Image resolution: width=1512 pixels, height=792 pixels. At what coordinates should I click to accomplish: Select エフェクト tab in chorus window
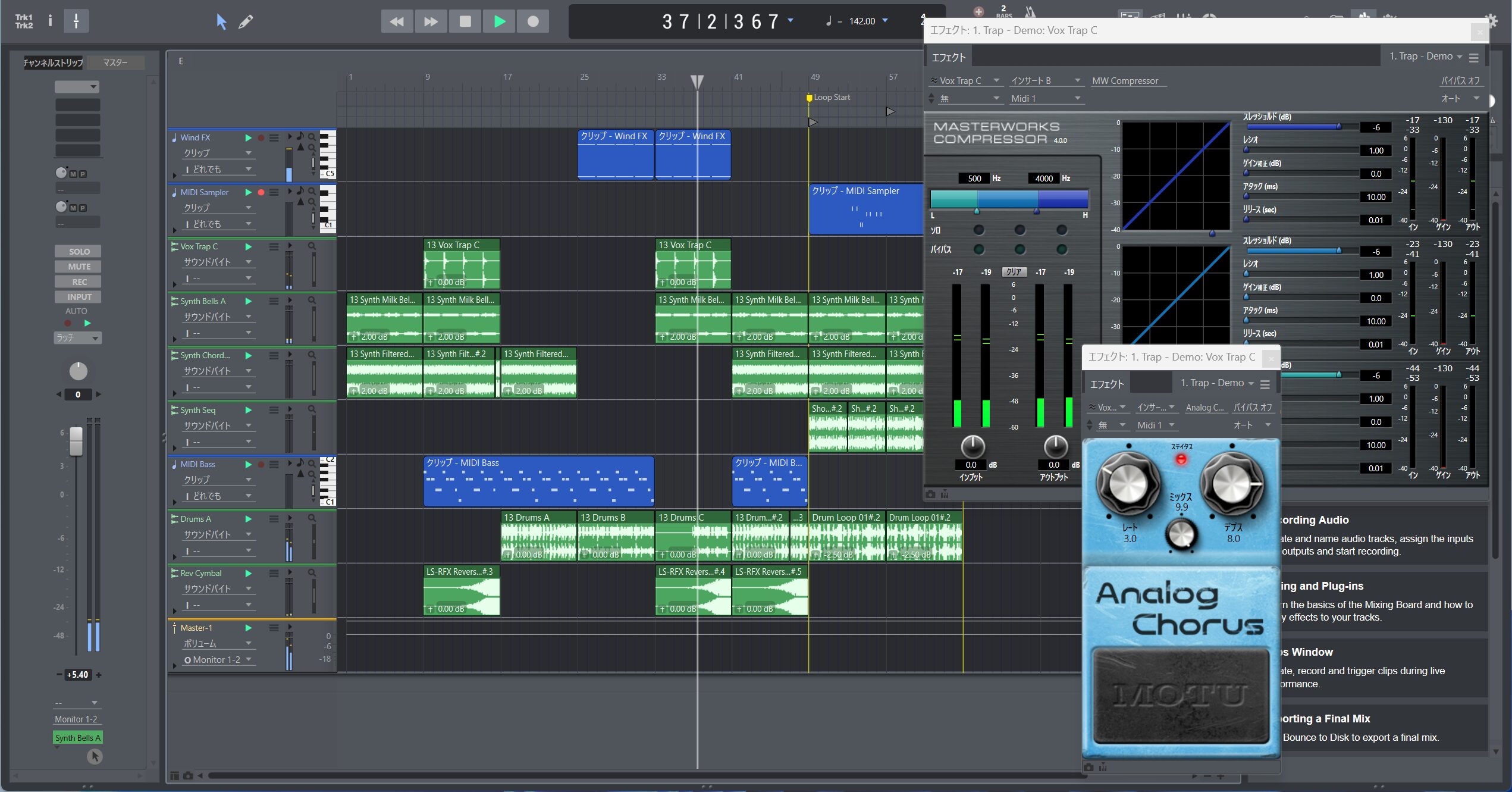(x=1107, y=384)
